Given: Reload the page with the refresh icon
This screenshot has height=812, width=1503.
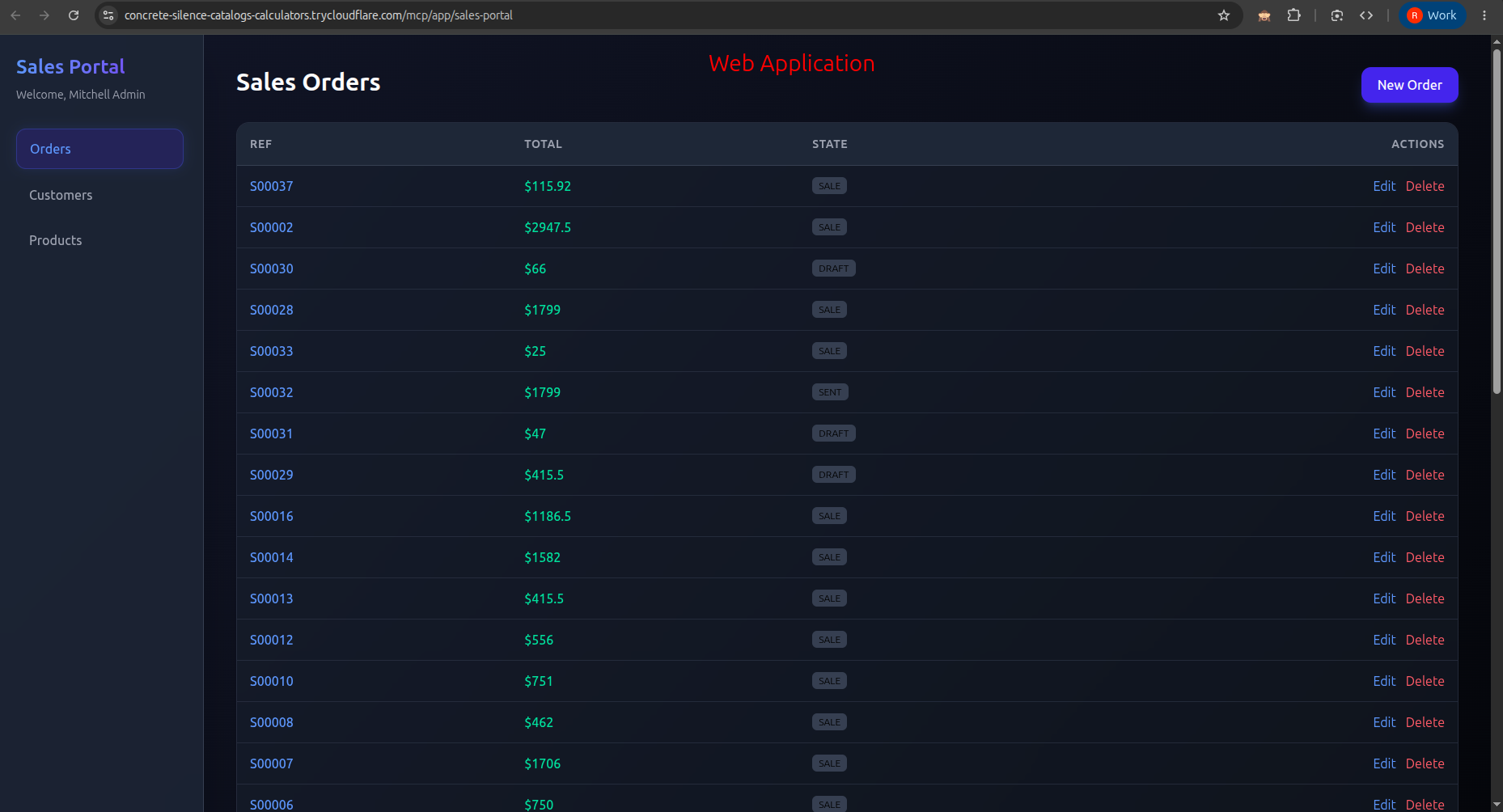Looking at the screenshot, I should click(74, 15).
